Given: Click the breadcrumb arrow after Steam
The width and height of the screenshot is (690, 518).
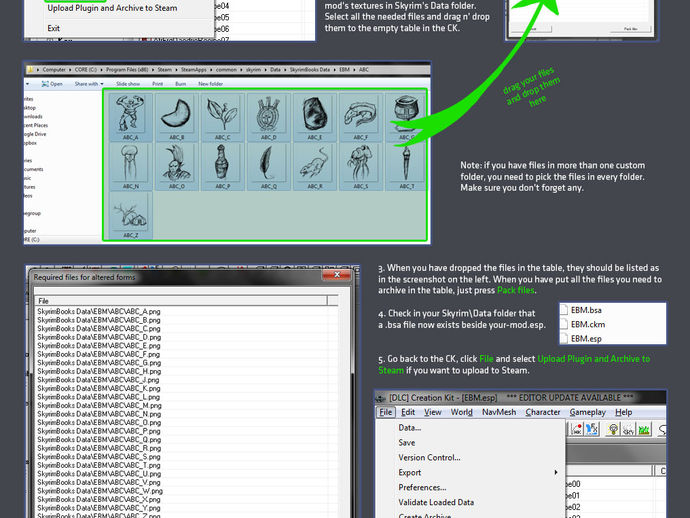Looking at the screenshot, I should [x=176, y=70].
